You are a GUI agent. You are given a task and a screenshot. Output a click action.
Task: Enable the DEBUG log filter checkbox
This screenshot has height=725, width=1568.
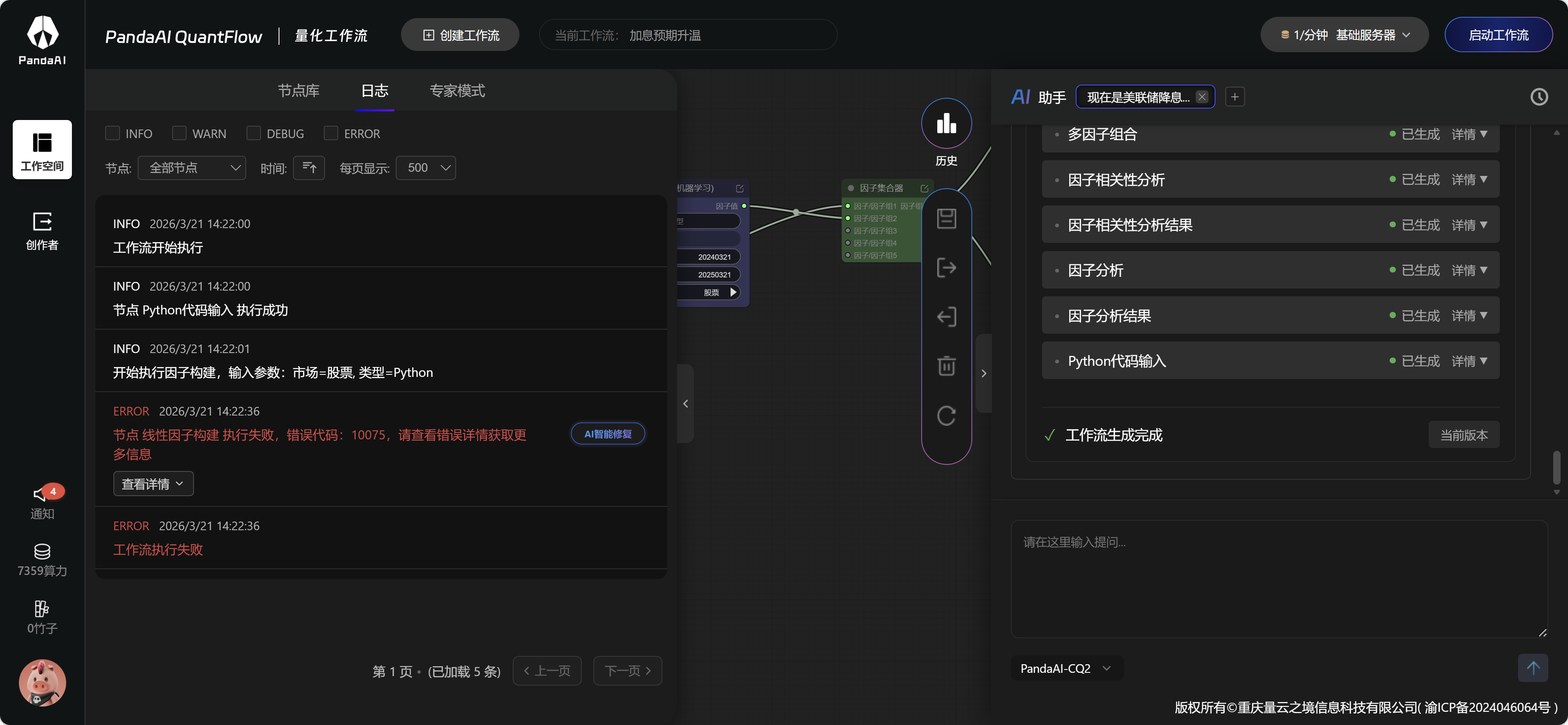click(254, 133)
